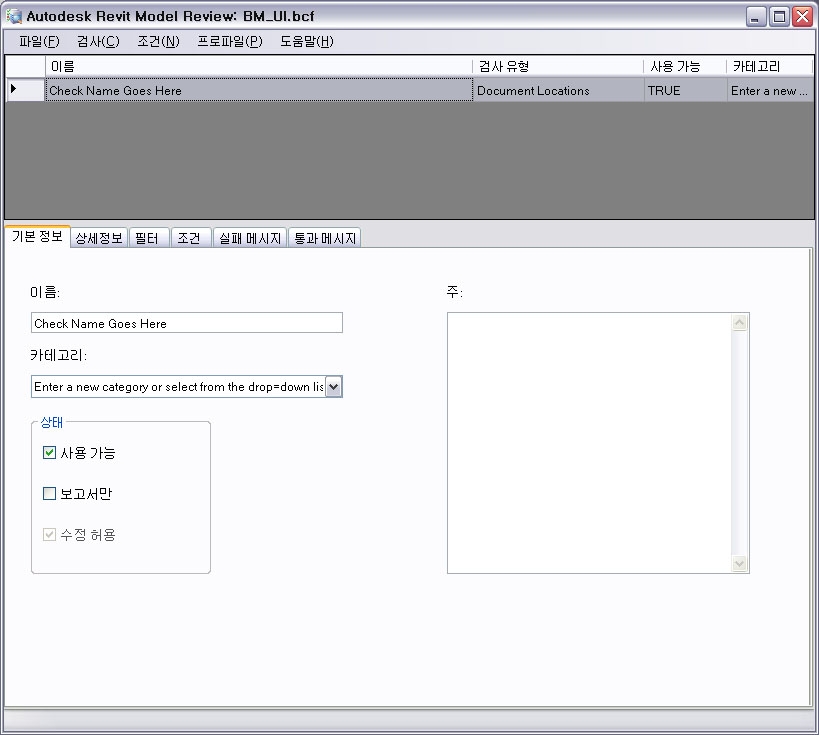
Task: Open the 도움말(H) menu
Action: pos(307,41)
